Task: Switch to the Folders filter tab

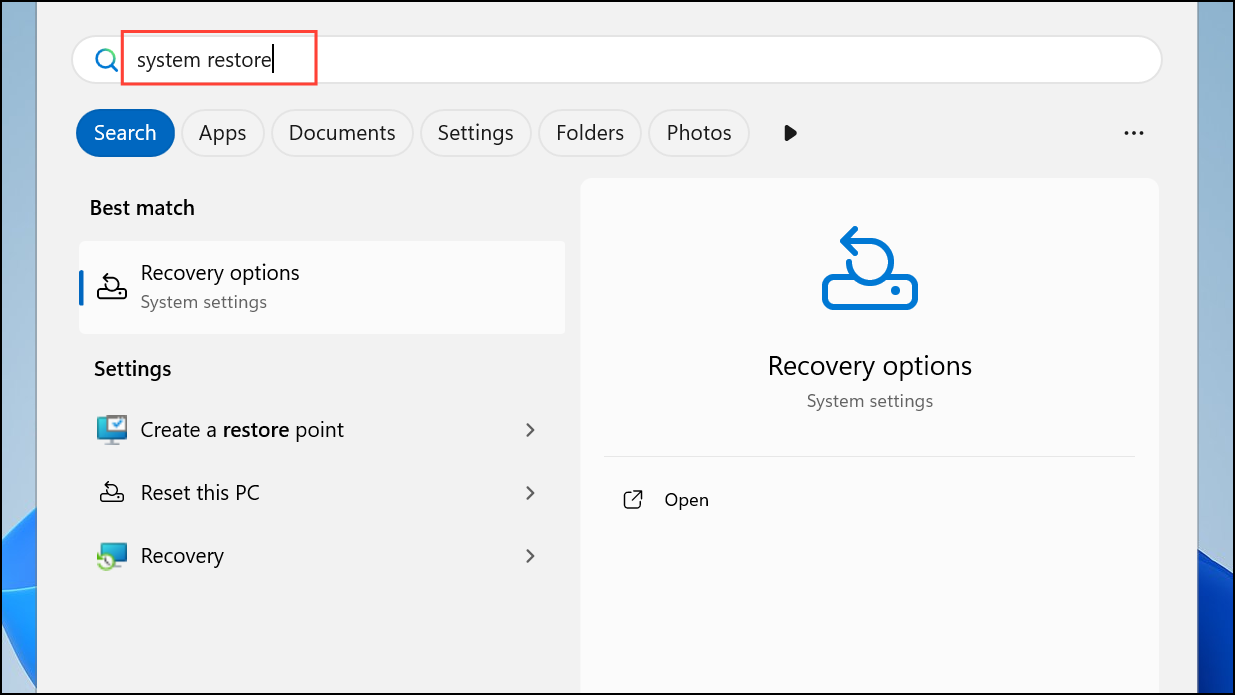Action: click(590, 133)
